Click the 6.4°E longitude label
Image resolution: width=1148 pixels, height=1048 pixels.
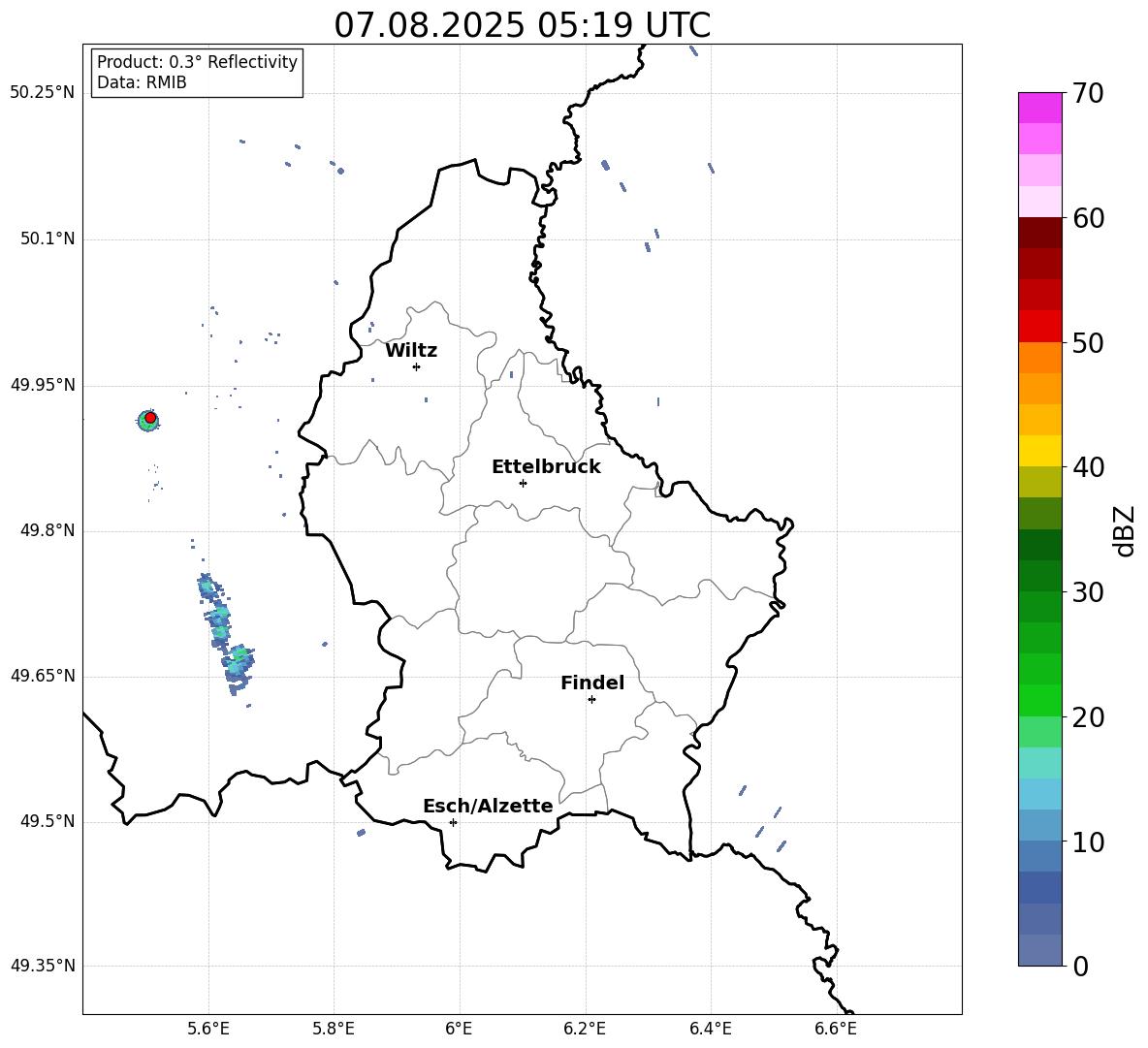pyautogui.click(x=710, y=1029)
